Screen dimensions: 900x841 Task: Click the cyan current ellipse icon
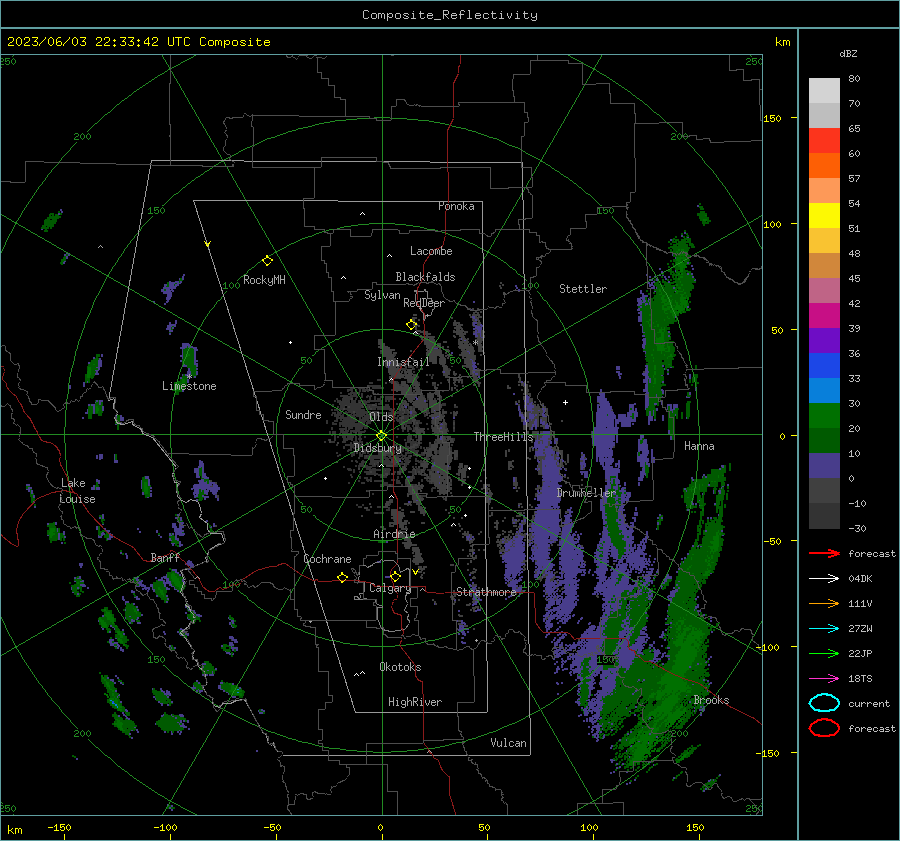coord(824,703)
